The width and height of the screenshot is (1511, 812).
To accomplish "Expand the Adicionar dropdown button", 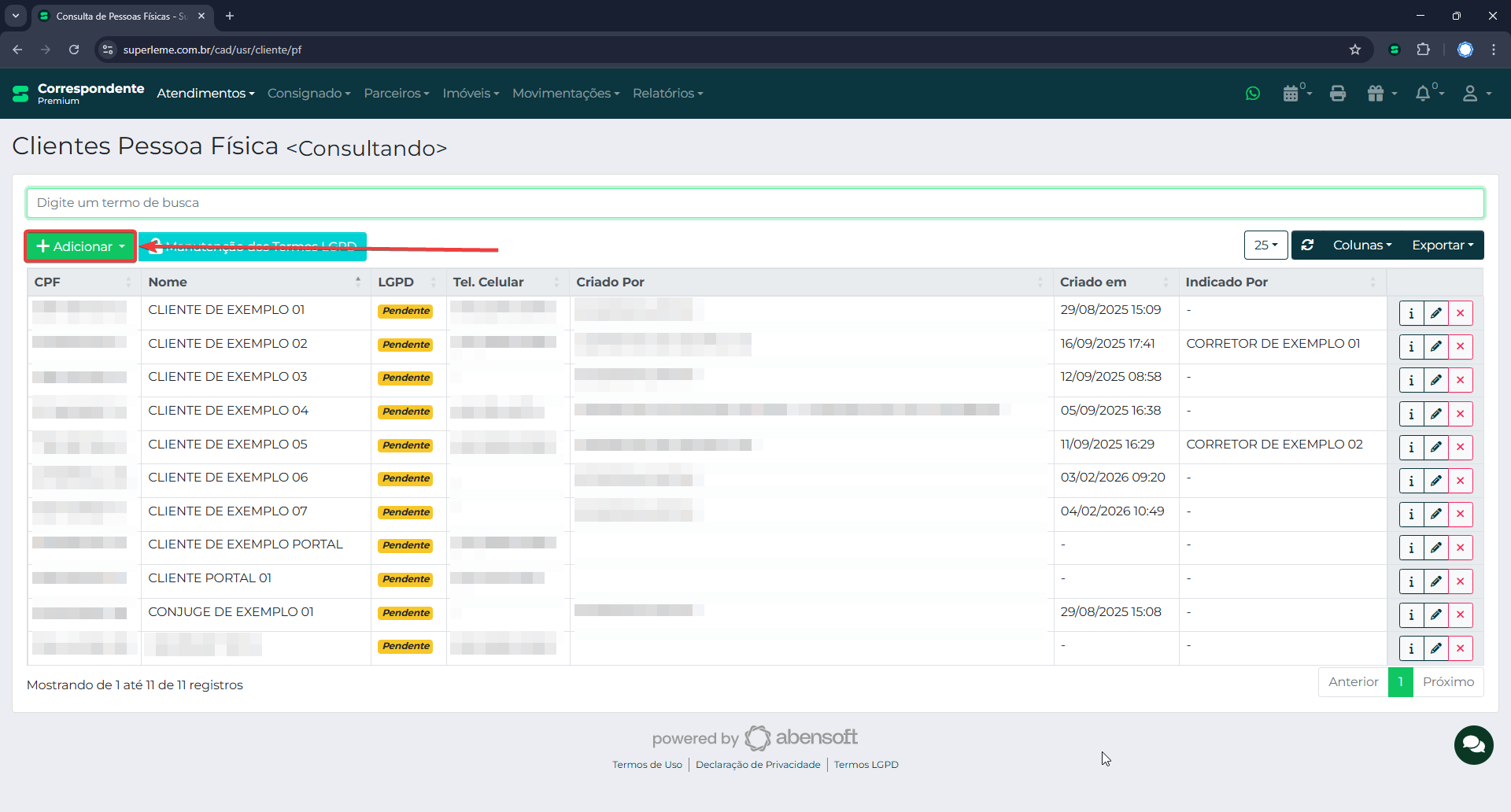I will pyautogui.click(x=80, y=246).
